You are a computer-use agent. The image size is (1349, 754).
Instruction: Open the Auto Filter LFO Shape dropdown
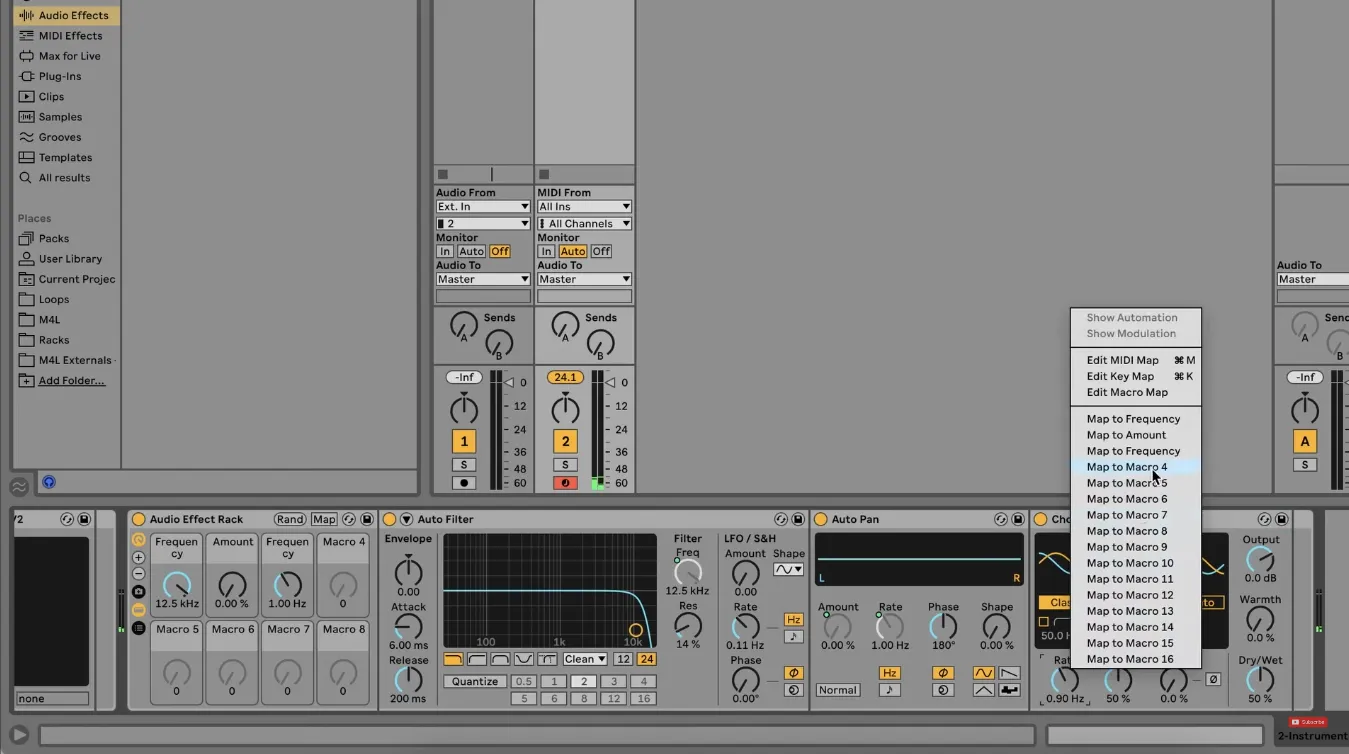tap(788, 569)
